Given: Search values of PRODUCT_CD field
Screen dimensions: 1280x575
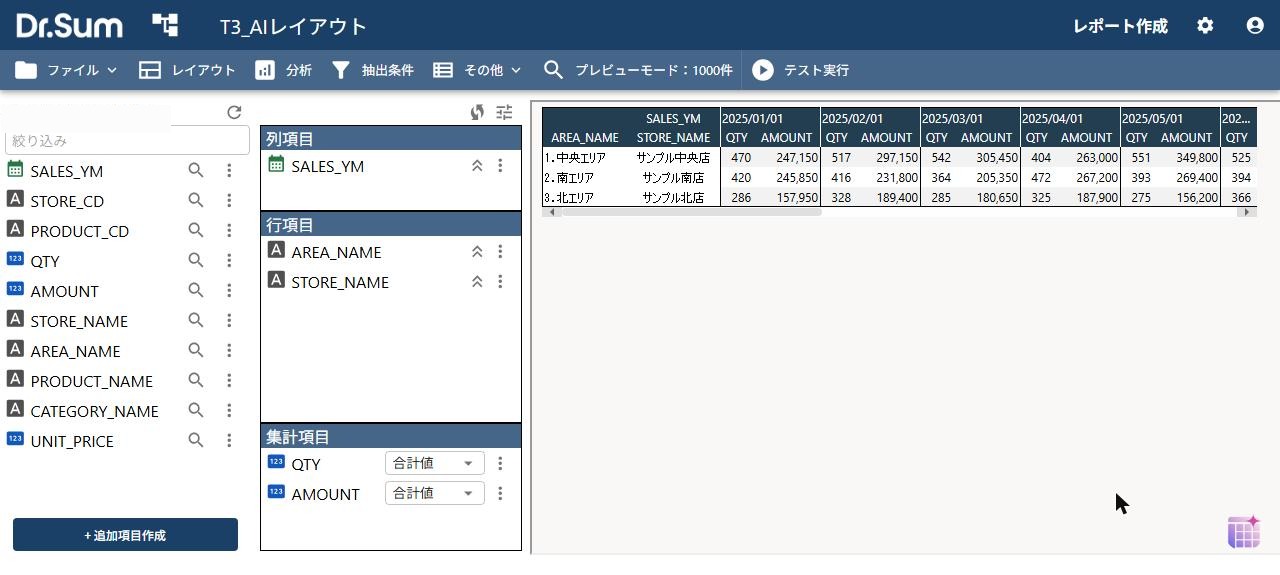Looking at the screenshot, I should (196, 231).
